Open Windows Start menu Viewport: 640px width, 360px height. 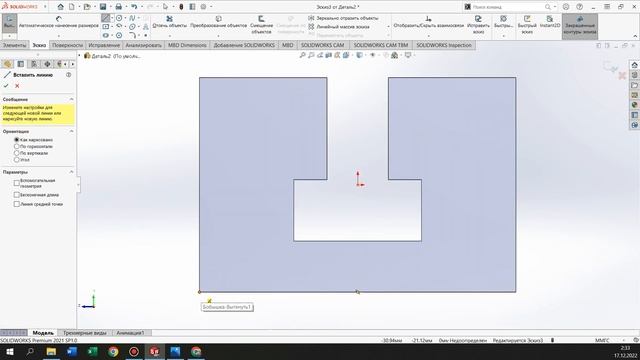point(9,351)
